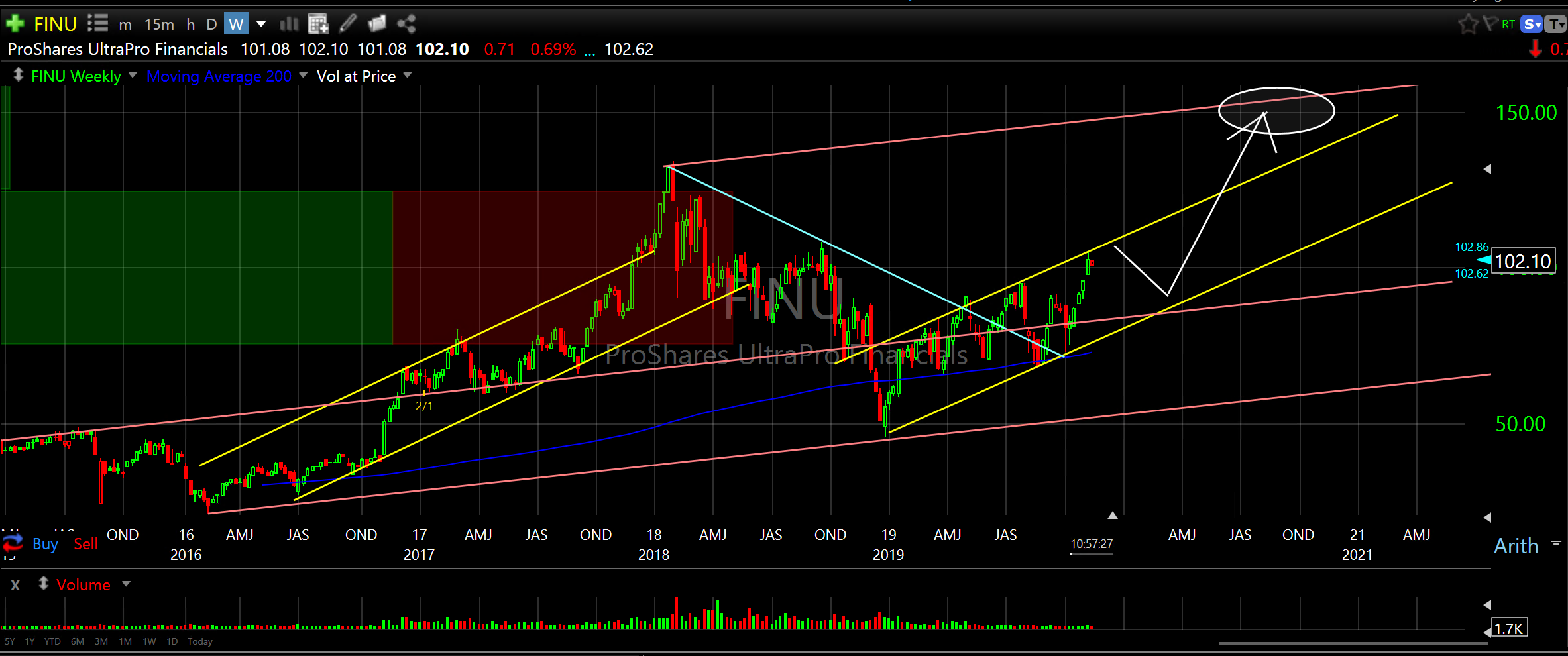1568x656 pixels.
Task: Toggle the Arith scale mode
Action: coord(1516,546)
